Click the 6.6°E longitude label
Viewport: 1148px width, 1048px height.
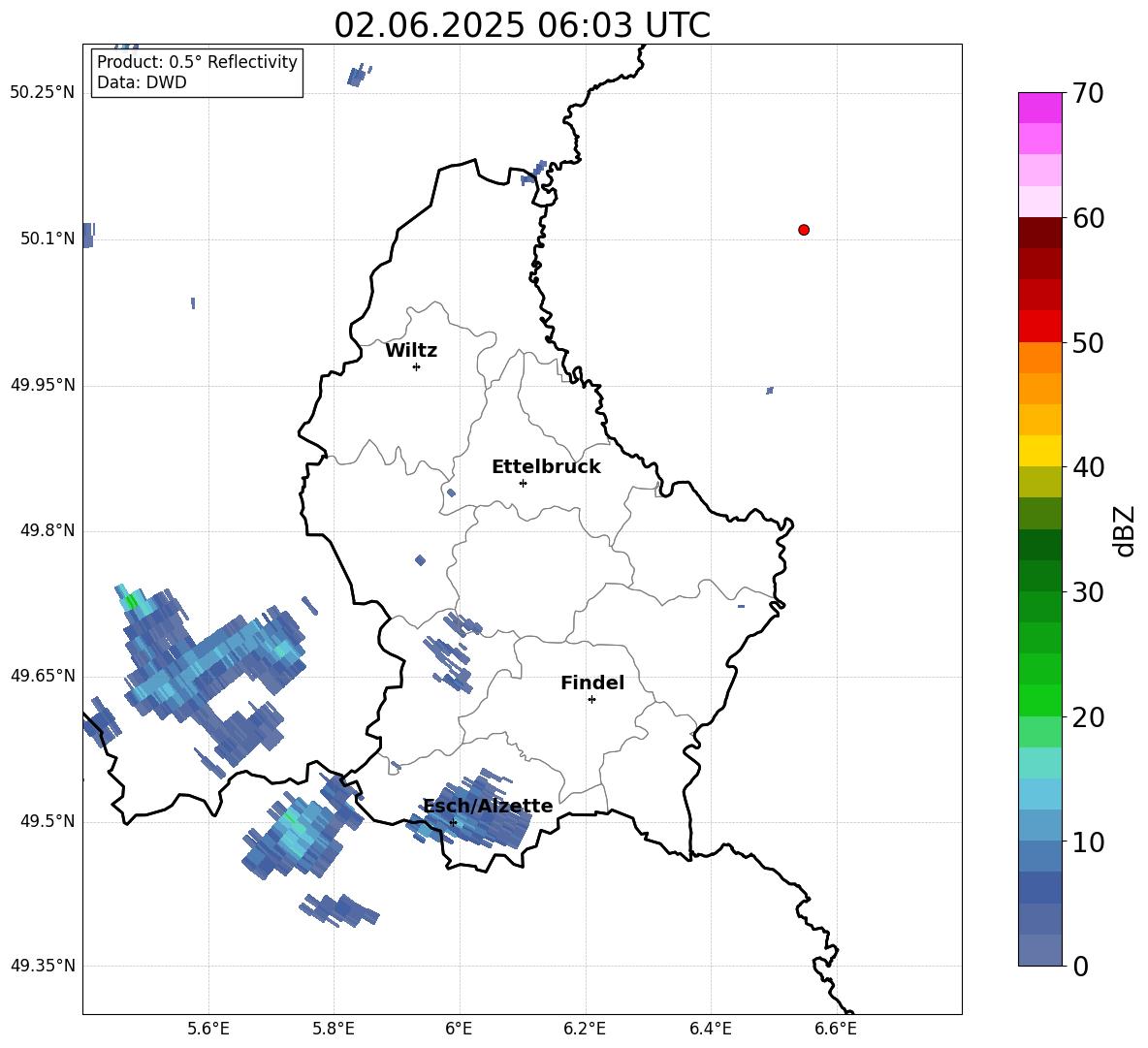point(836,1029)
